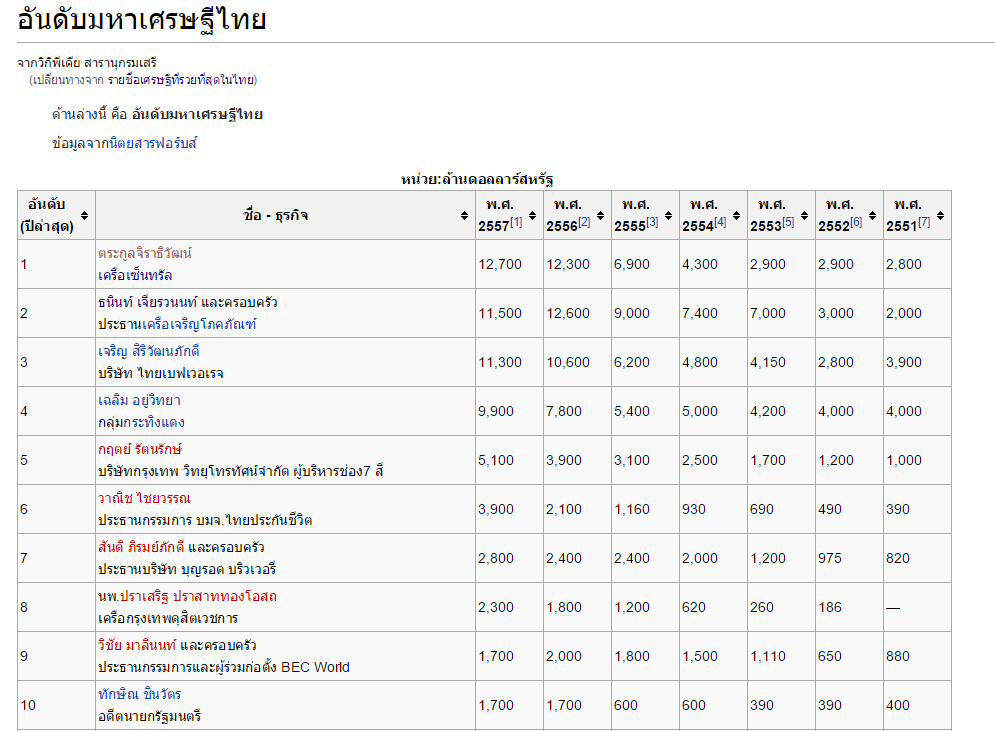Select text เครือกรุงเทพดุสิตเวชการ
This screenshot has width=995, height=731.
coord(168,618)
